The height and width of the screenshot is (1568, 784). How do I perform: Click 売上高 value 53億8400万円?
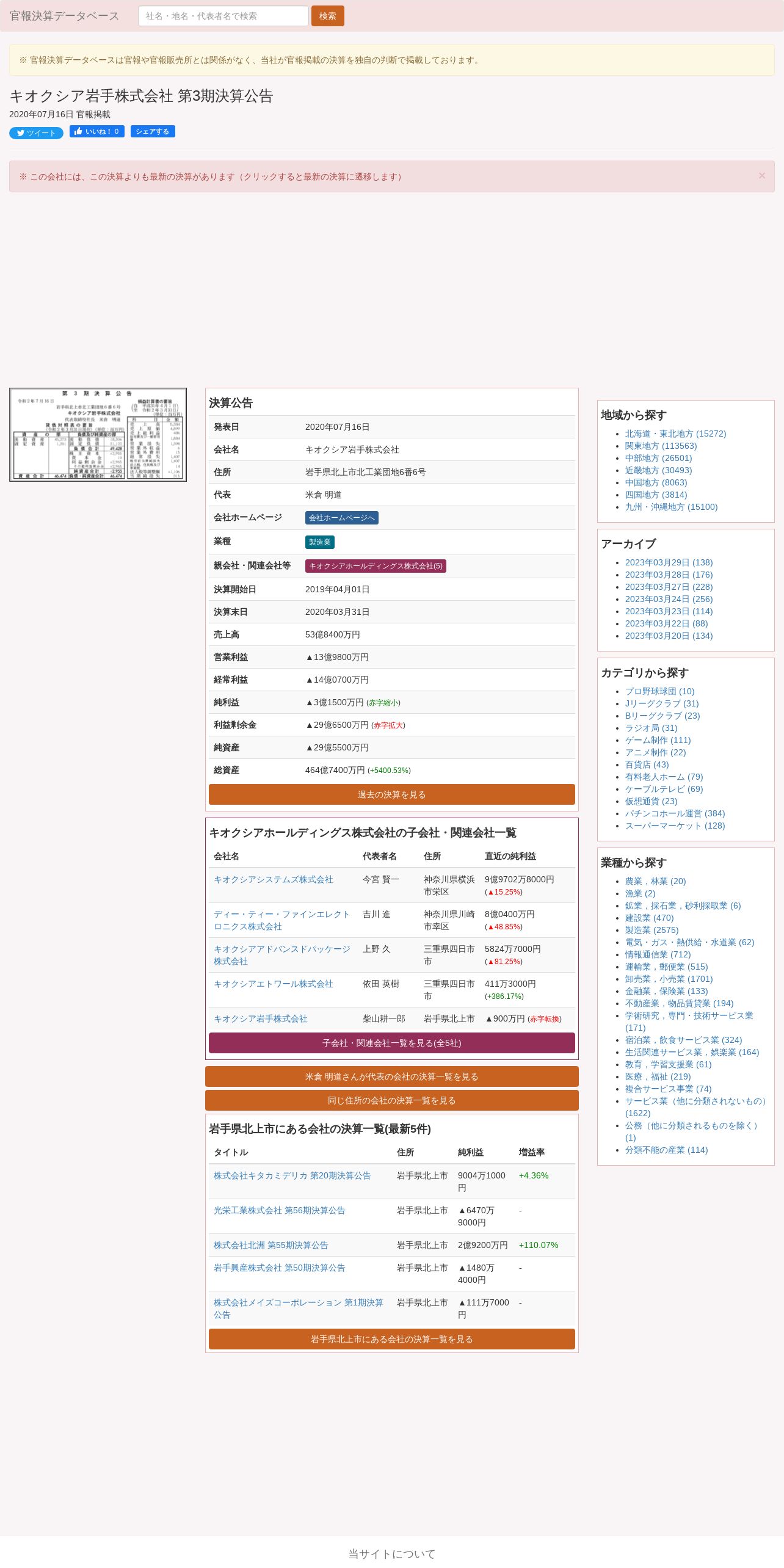[x=332, y=634]
